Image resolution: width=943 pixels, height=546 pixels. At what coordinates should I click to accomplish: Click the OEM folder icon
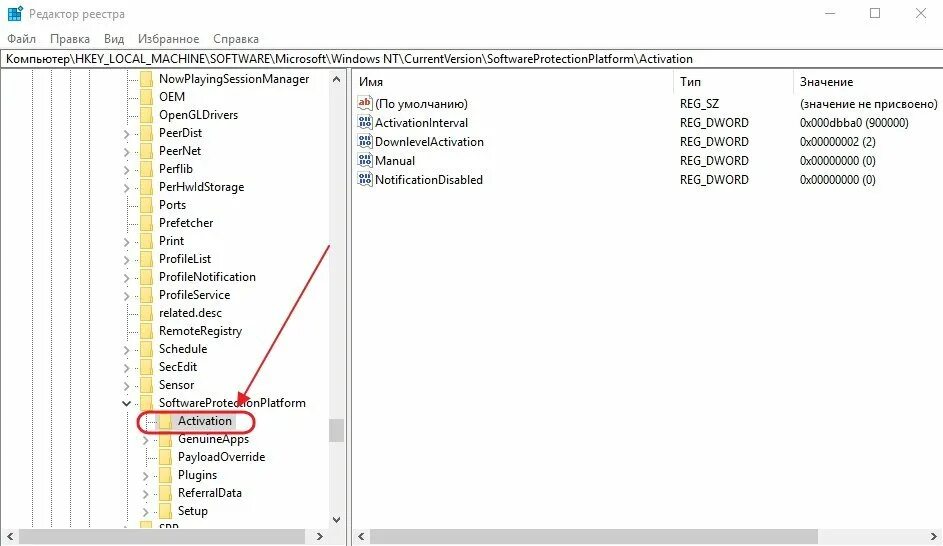click(x=146, y=97)
